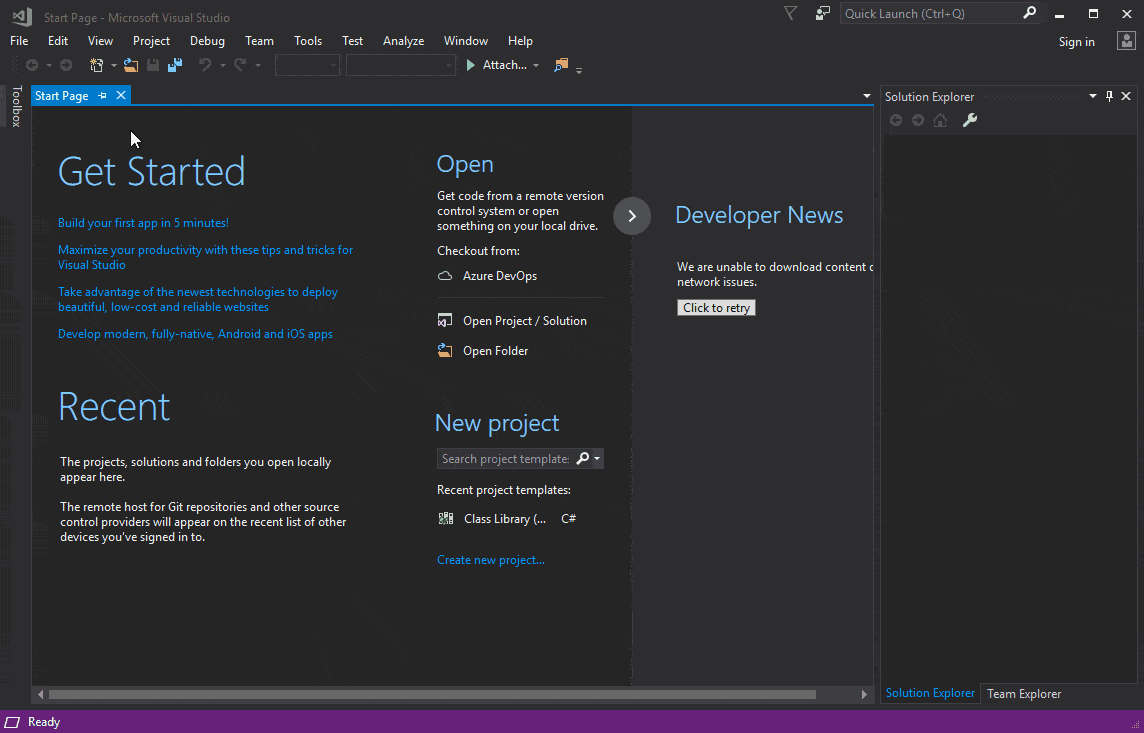Click the horizontal scrollbar right arrow
The image size is (1144, 733).
point(864,694)
